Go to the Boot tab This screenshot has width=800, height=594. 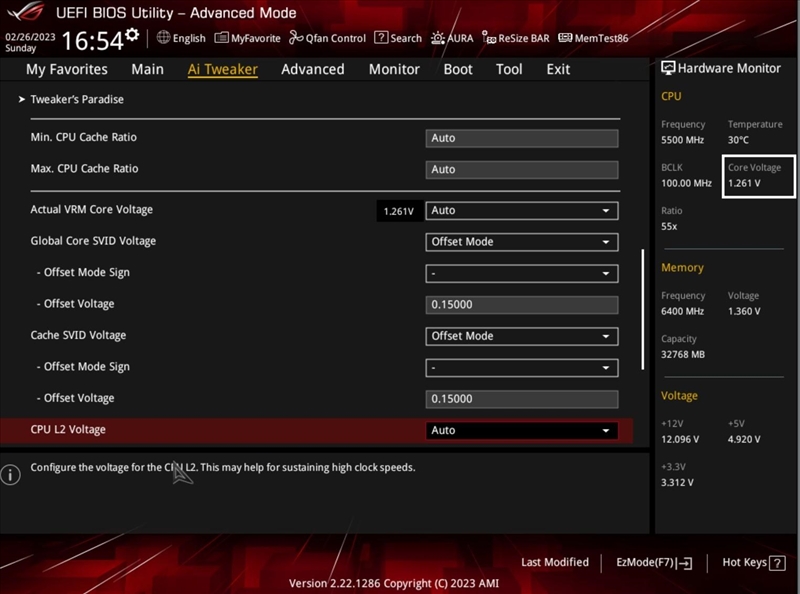point(458,69)
